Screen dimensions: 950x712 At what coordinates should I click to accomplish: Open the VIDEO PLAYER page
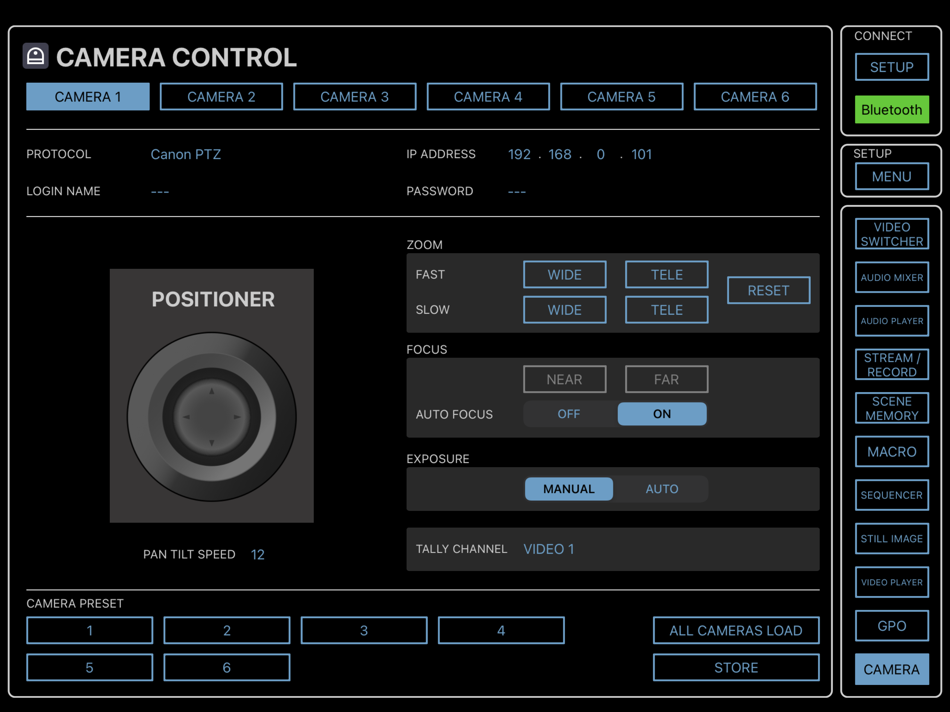(892, 582)
